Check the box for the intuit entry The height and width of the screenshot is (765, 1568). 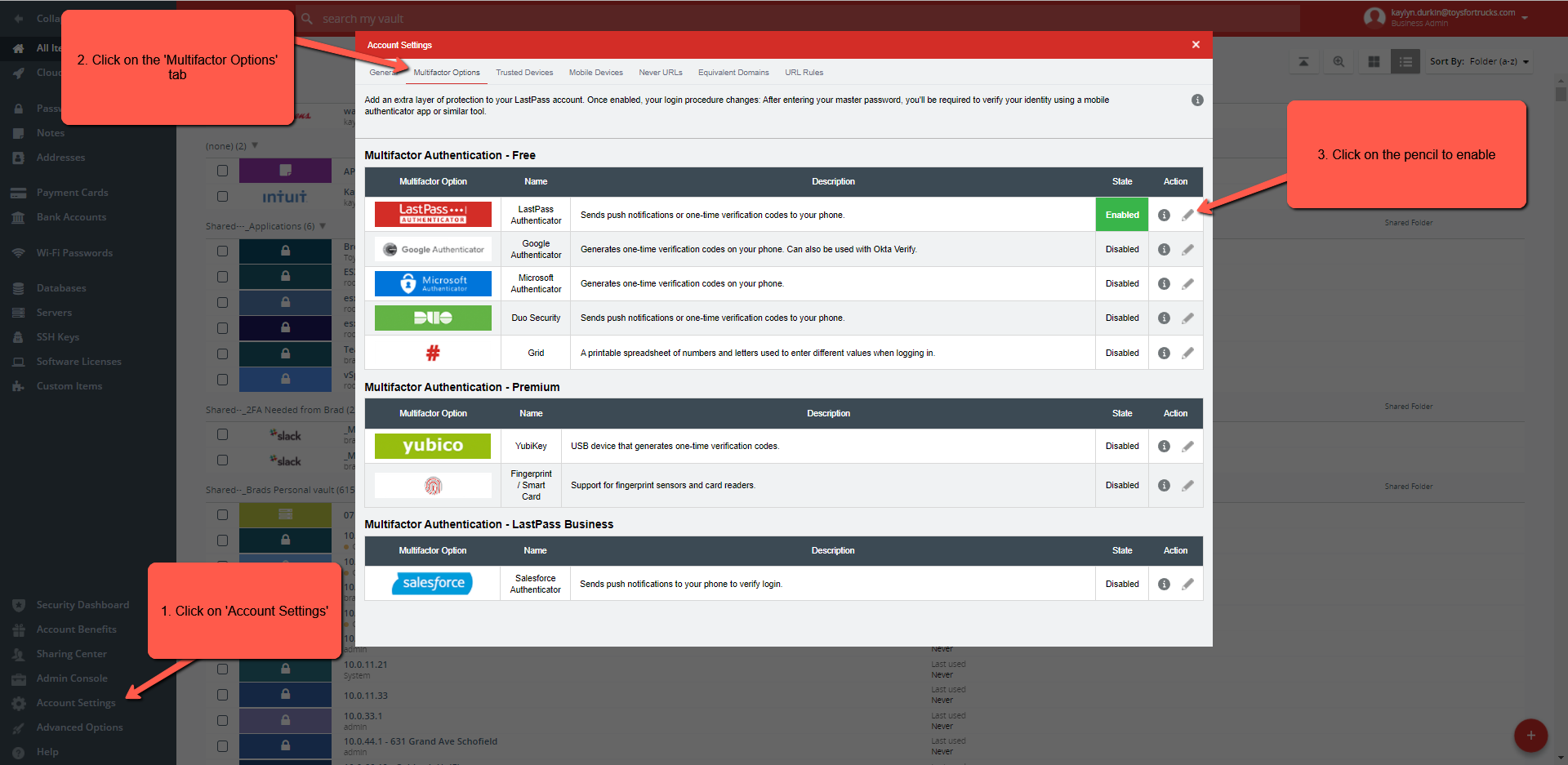click(x=222, y=197)
